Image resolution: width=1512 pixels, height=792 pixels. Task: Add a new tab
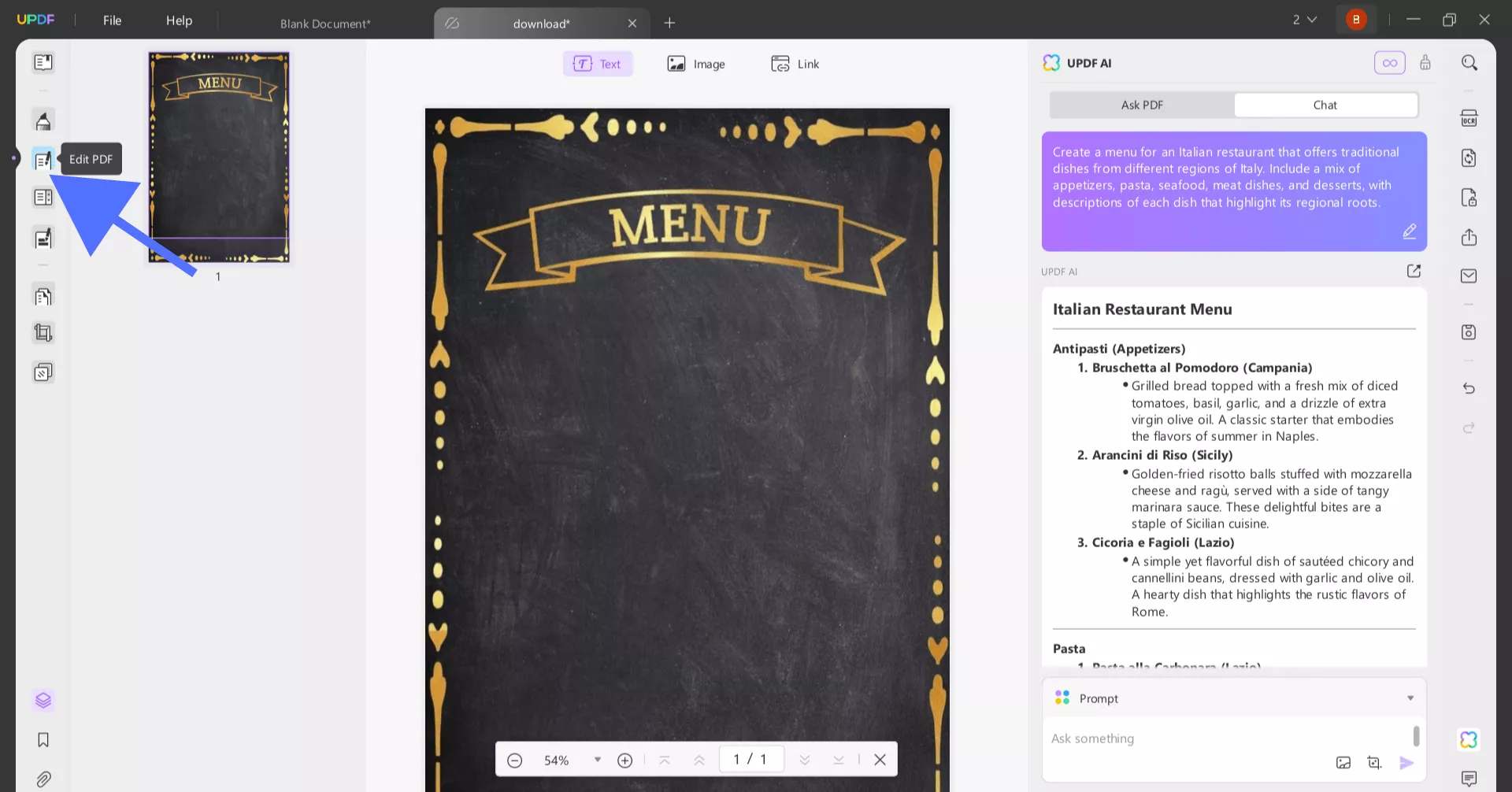[669, 23]
